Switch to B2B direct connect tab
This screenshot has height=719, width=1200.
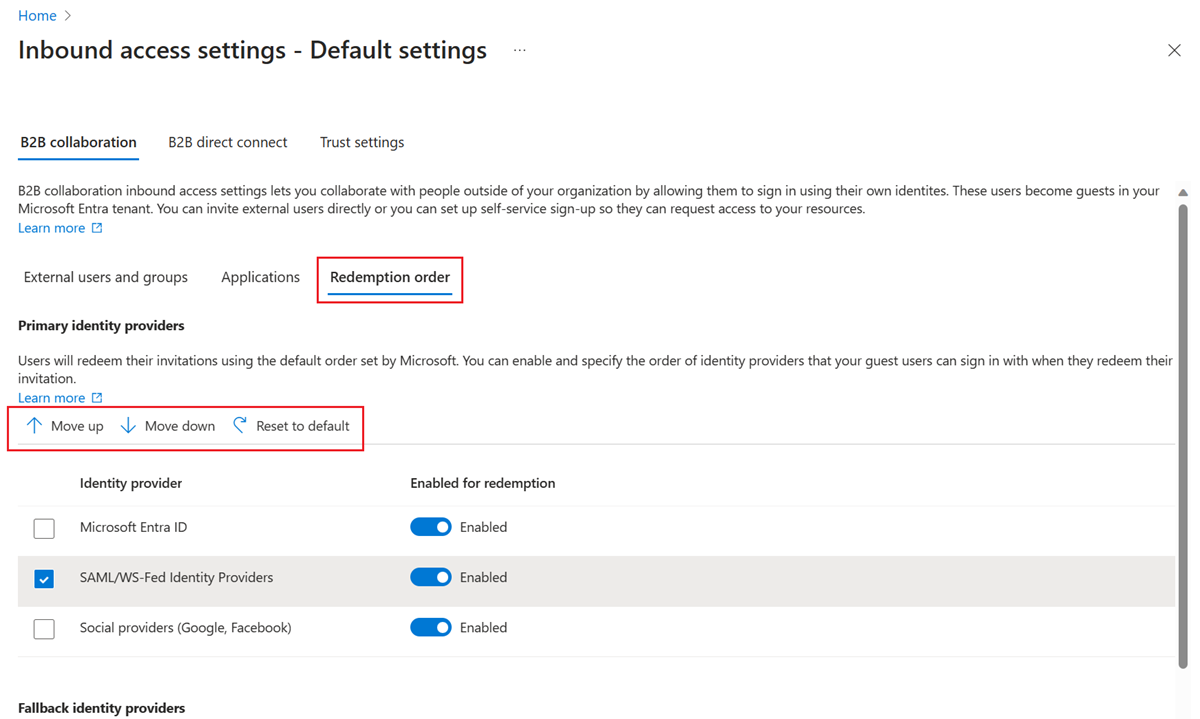(x=227, y=142)
